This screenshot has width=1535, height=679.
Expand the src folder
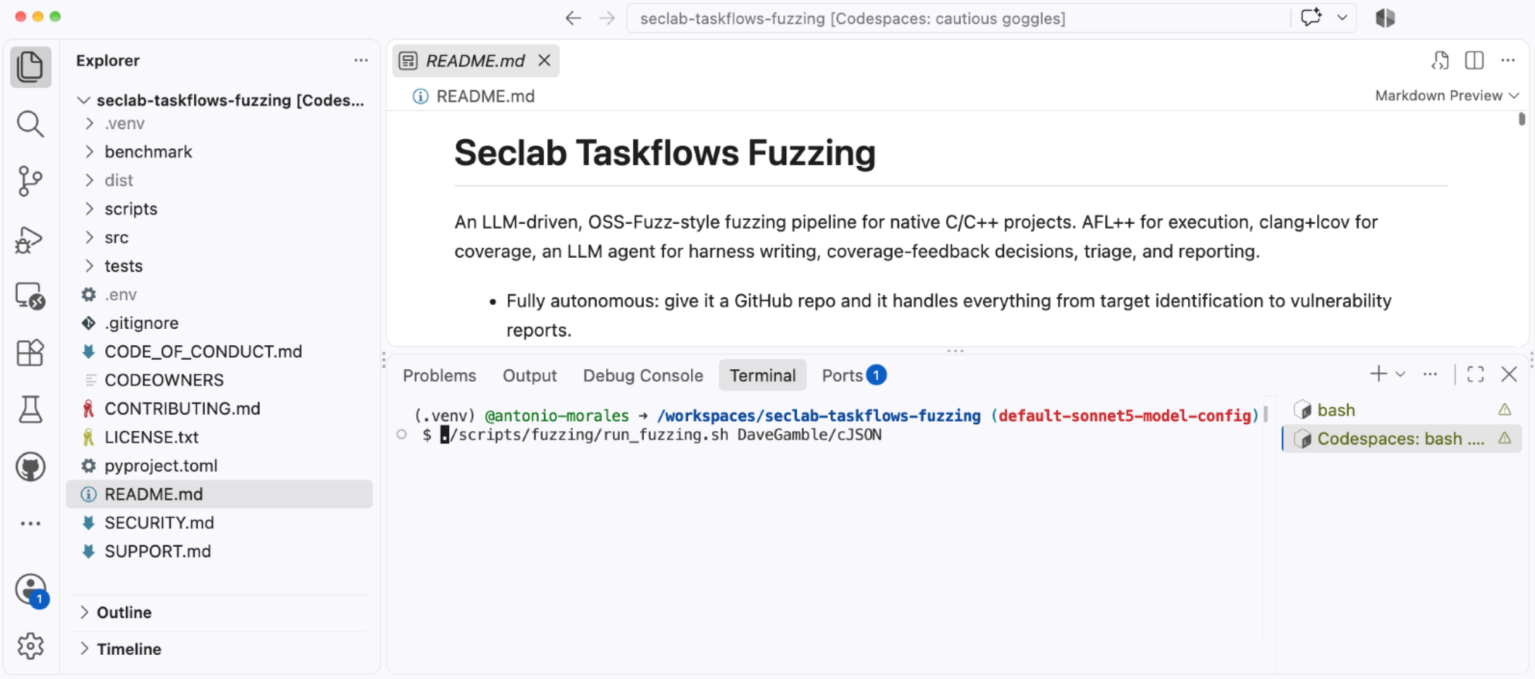coord(221,238)
